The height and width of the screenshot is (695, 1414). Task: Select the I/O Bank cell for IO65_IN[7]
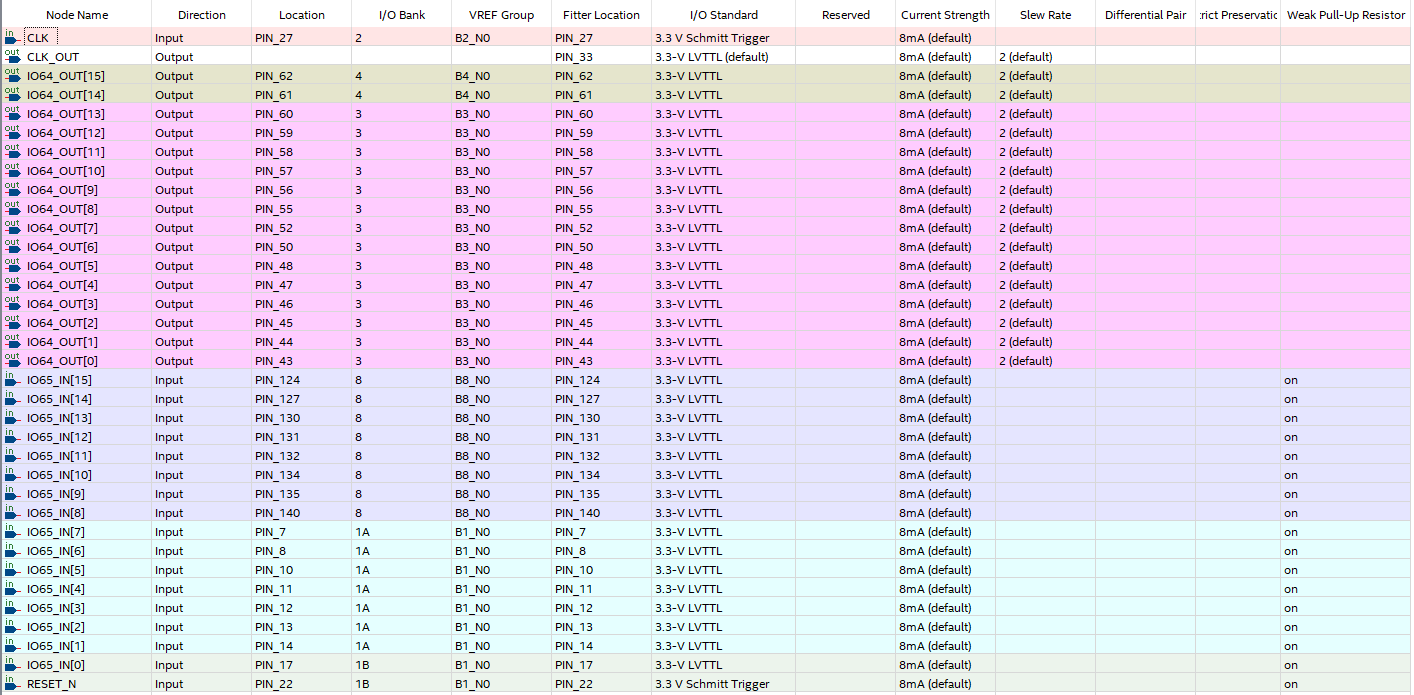pyautogui.click(x=402, y=531)
